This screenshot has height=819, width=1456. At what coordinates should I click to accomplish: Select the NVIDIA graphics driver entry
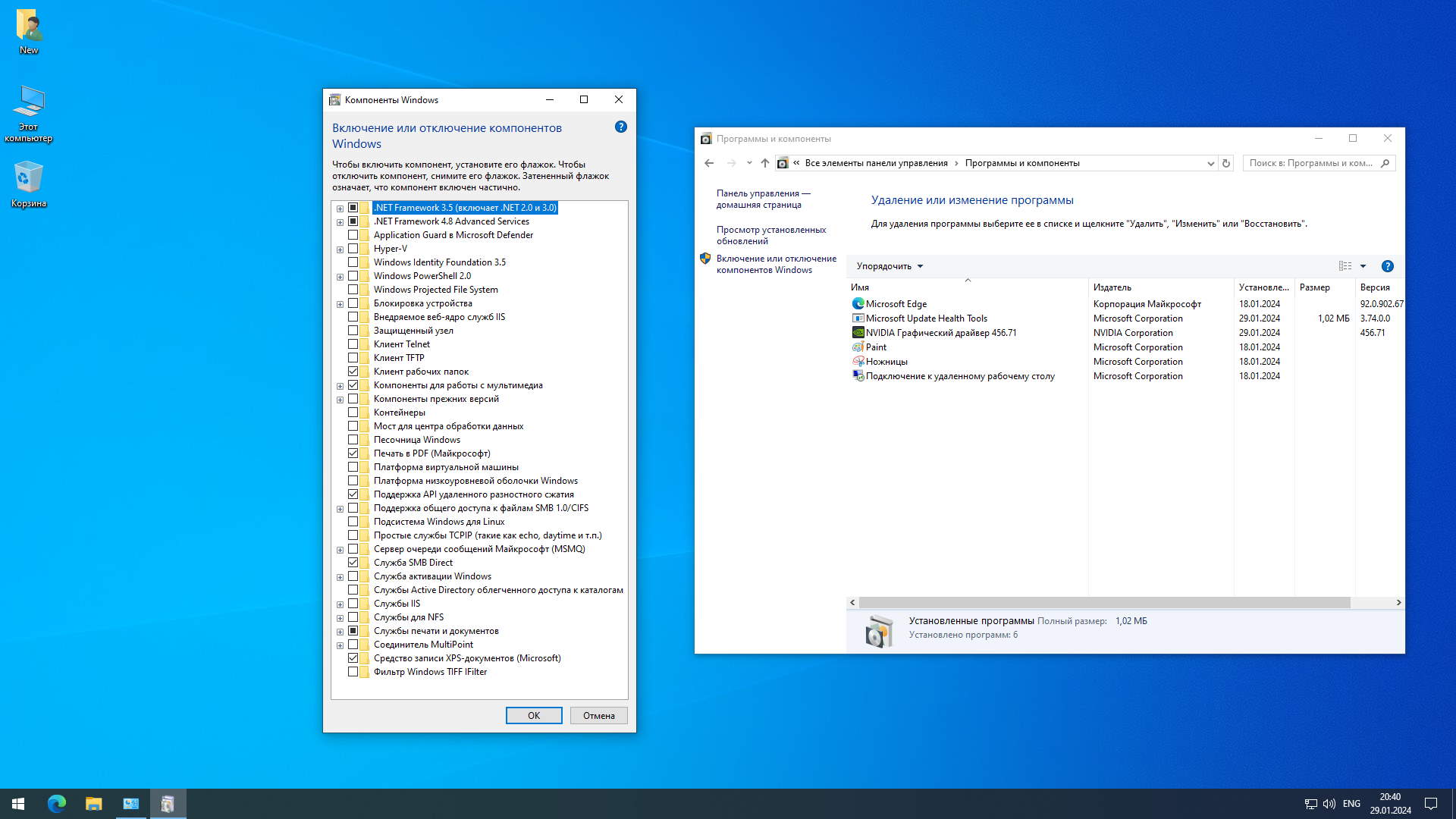tap(940, 333)
